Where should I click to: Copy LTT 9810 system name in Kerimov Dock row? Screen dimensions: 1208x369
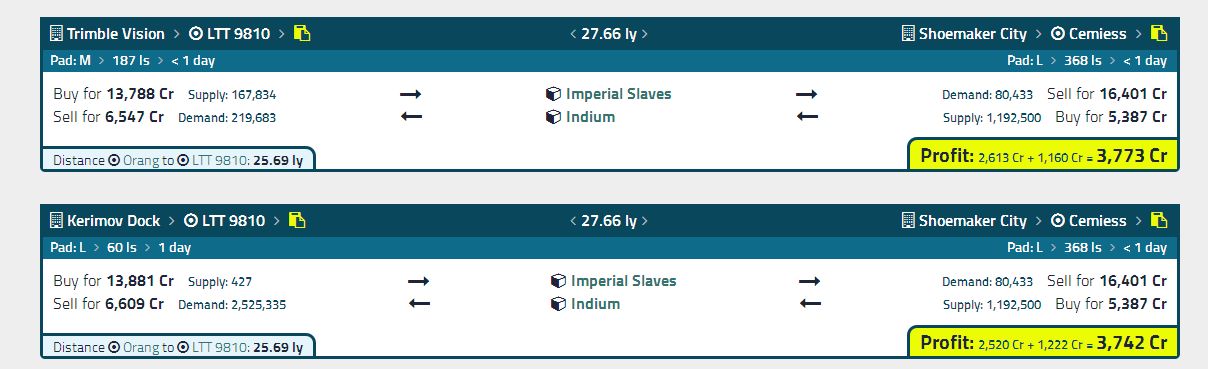297,221
